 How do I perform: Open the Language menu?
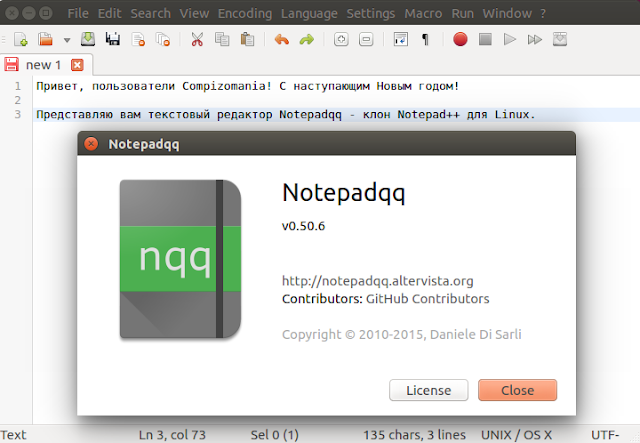tap(309, 13)
